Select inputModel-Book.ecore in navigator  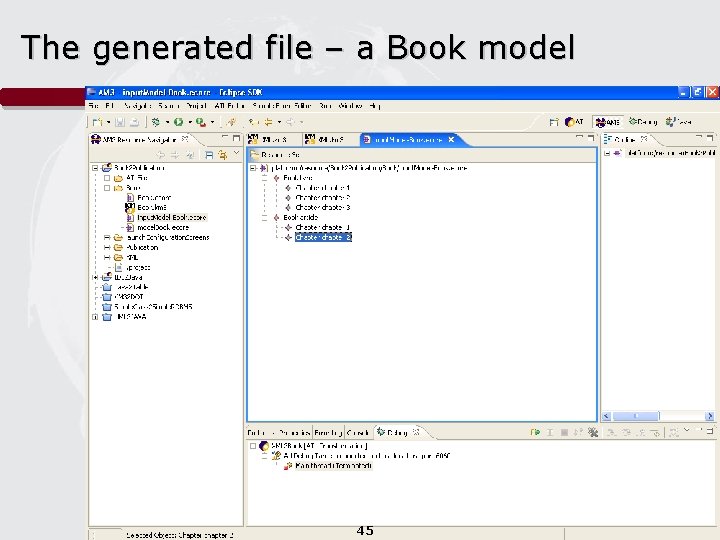(x=172, y=218)
